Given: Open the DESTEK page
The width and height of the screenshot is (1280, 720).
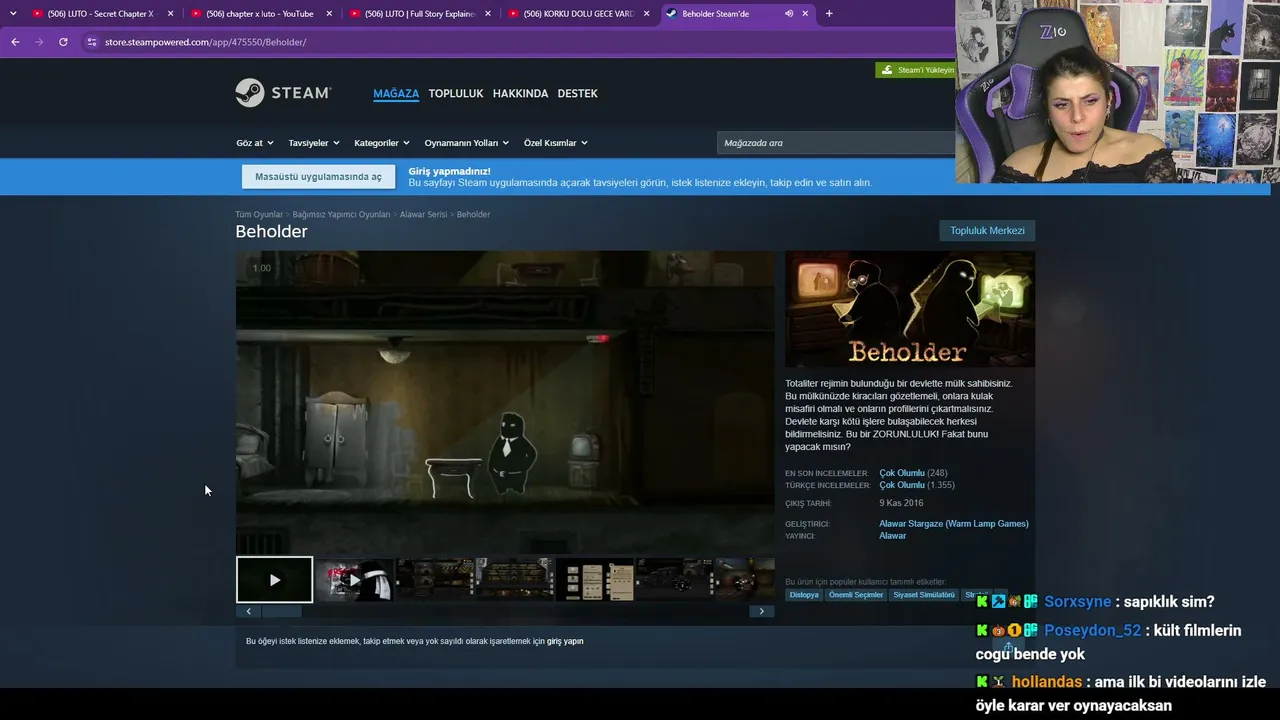Looking at the screenshot, I should [x=577, y=93].
